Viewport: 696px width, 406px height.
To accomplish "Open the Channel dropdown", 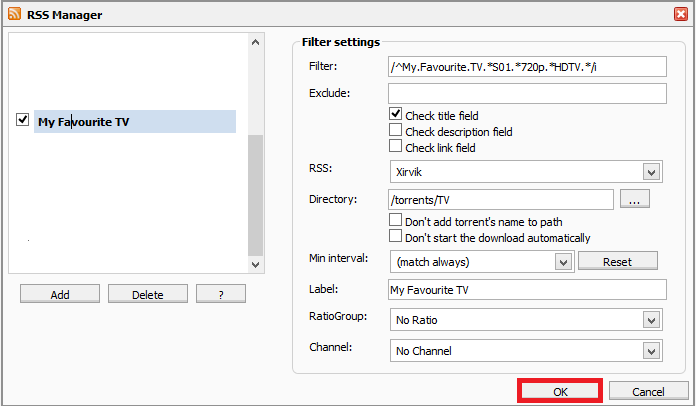I will (x=526, y=351).
